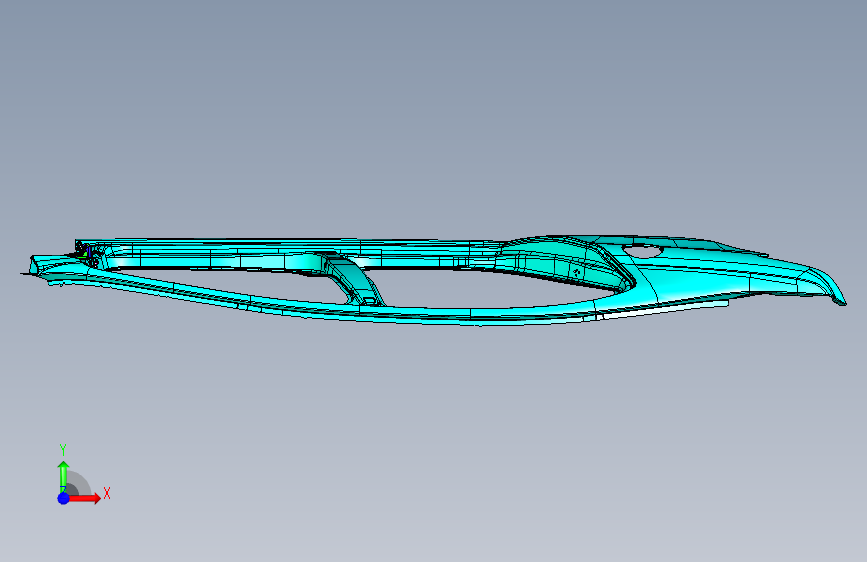Screen dimensions: 867x562
Task: Click the blue Z axis dot on the triad
Action: click(x=64, y=498)
